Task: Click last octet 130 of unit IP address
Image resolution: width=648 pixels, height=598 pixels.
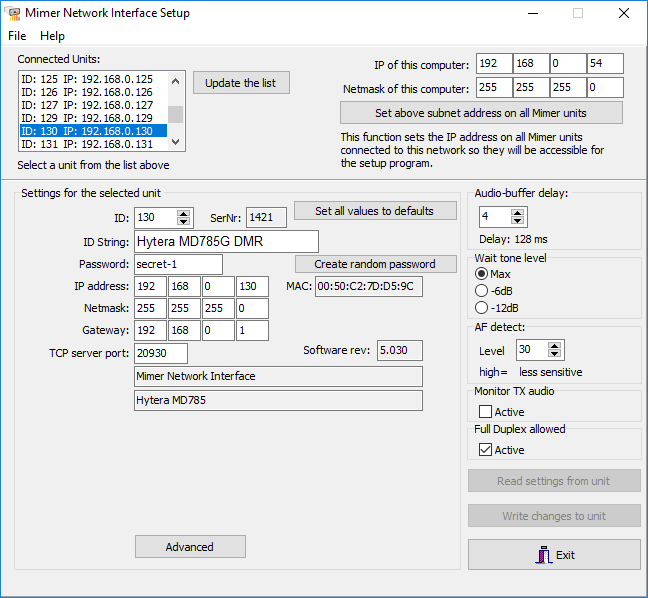Action: (x=252, y=286)
